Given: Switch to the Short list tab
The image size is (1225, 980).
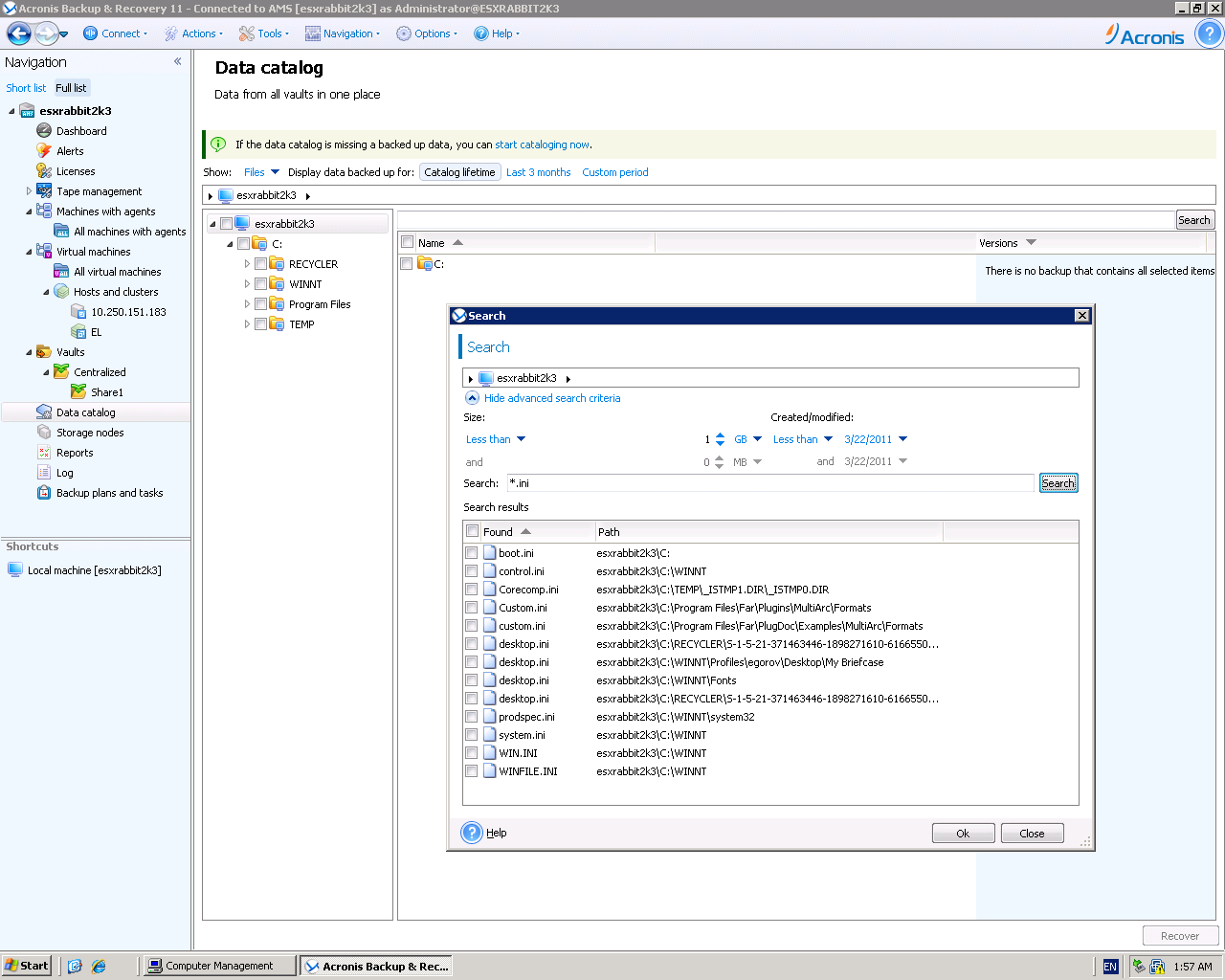Looking at the screenshot, I should pos(26,88).
